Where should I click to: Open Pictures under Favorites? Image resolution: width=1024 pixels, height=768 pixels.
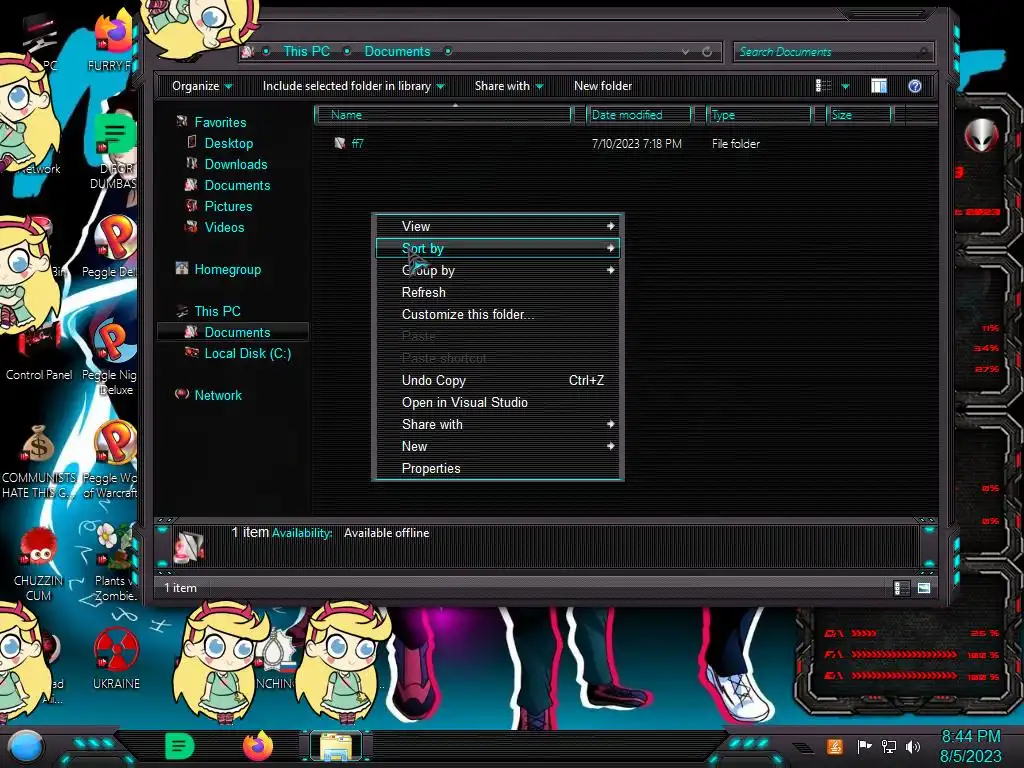228,206
